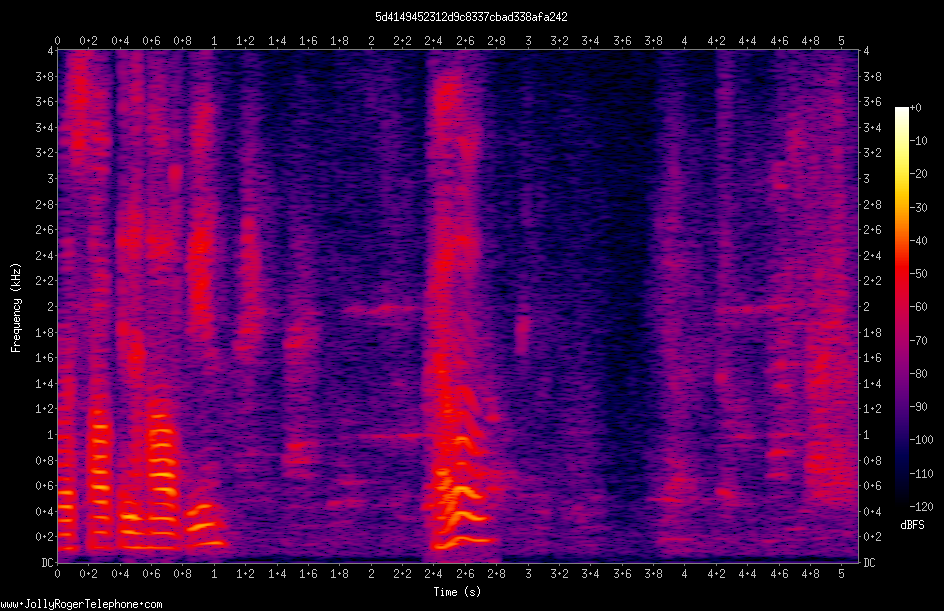Click the 3.6 tick on left frequency axis
This screenshot has width=944, height=611.
[44, 102]
